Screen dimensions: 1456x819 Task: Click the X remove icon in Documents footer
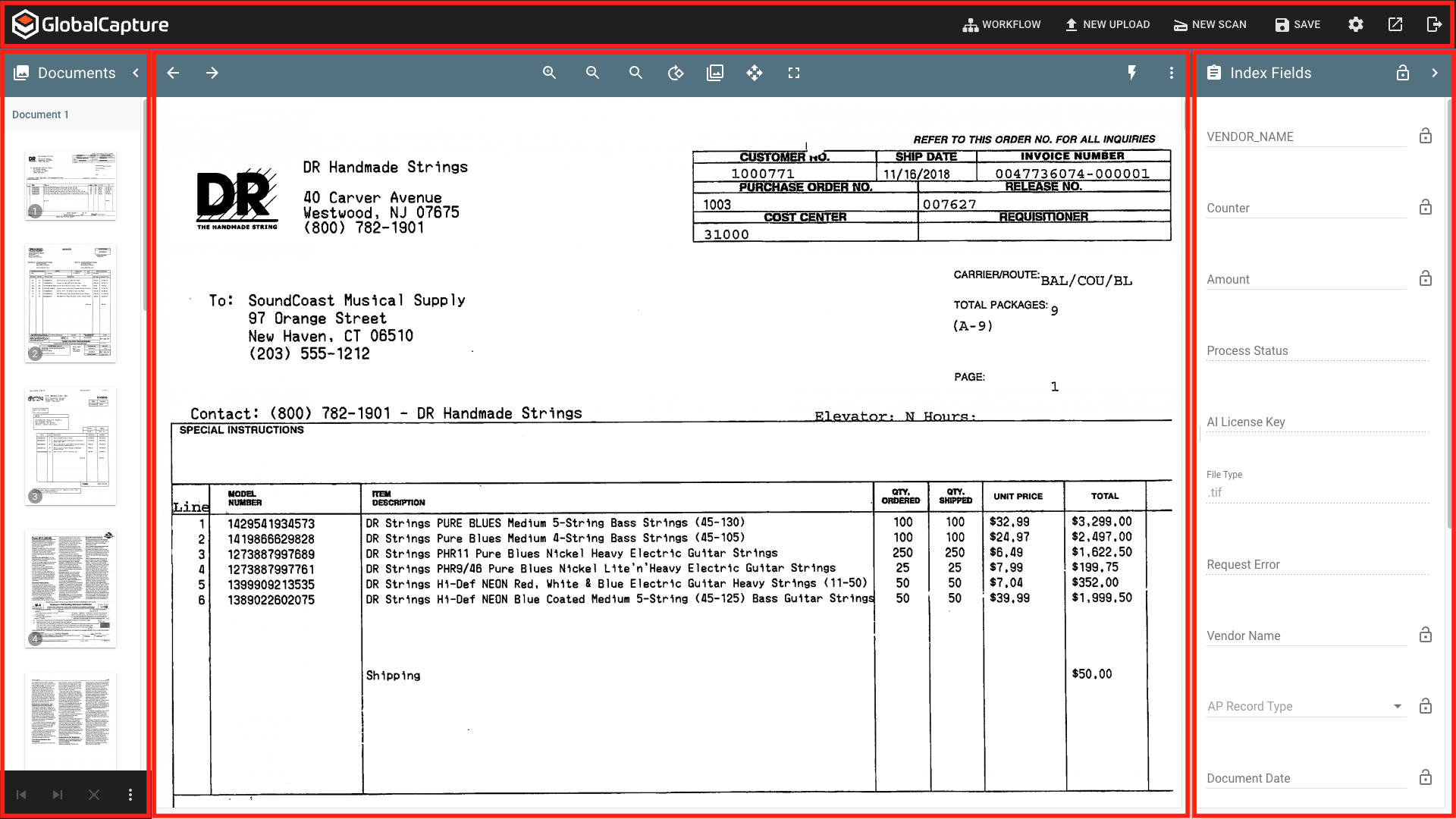pos(94,795)
